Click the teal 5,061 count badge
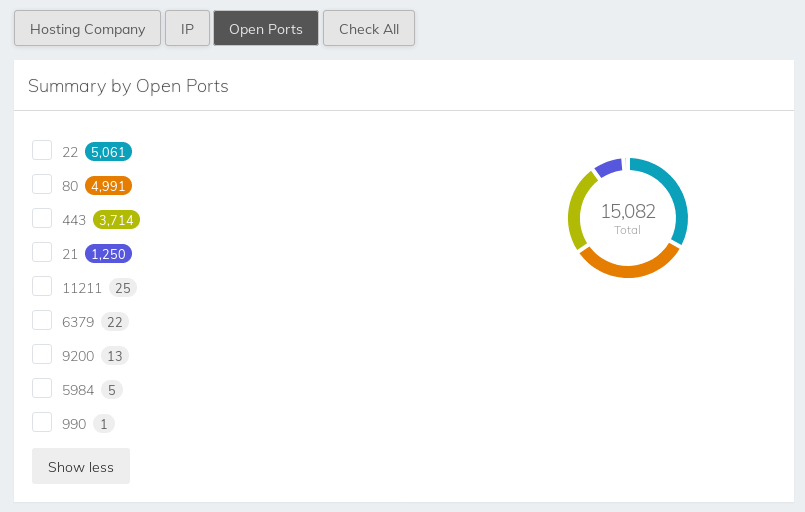This screenshot has height=512, width=805. tap(108, 152)
